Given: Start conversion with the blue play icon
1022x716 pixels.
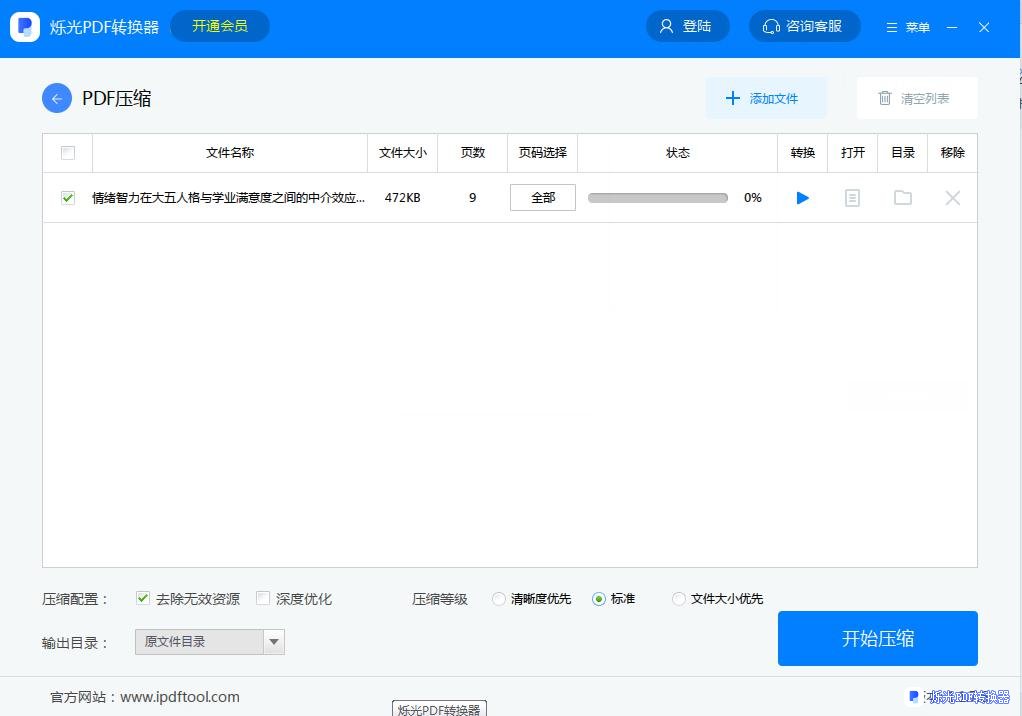Looking at the screenshot, I should pos(802,197).
